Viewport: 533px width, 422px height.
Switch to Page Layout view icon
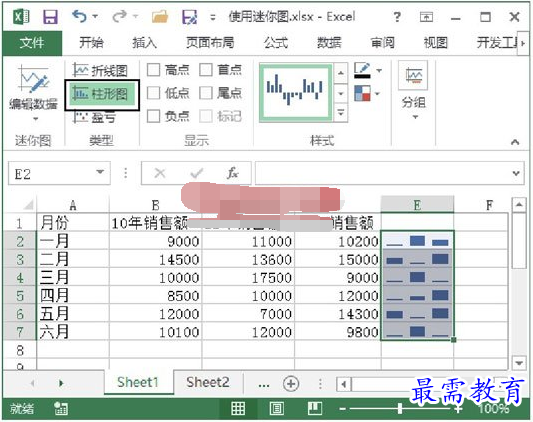tap(276, 408)
